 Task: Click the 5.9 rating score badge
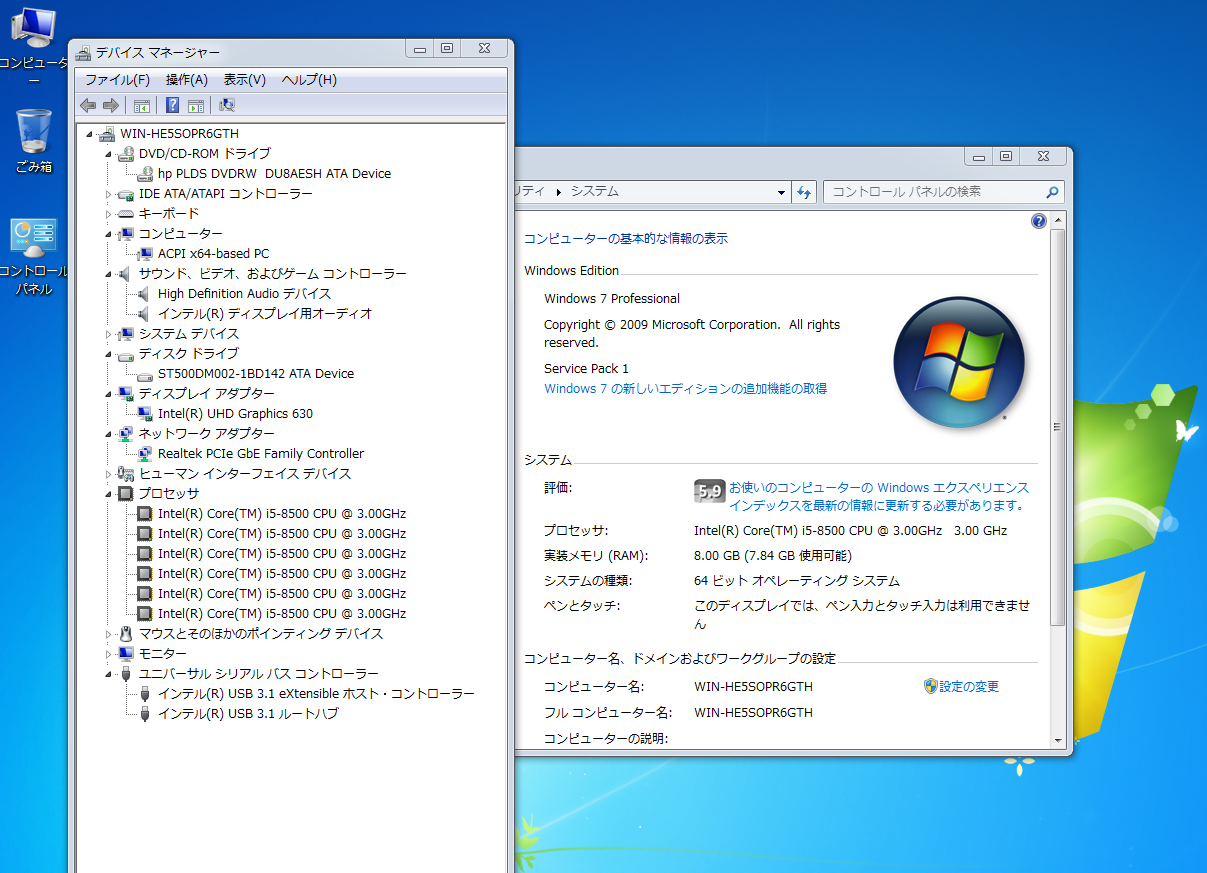click(709, 491)
